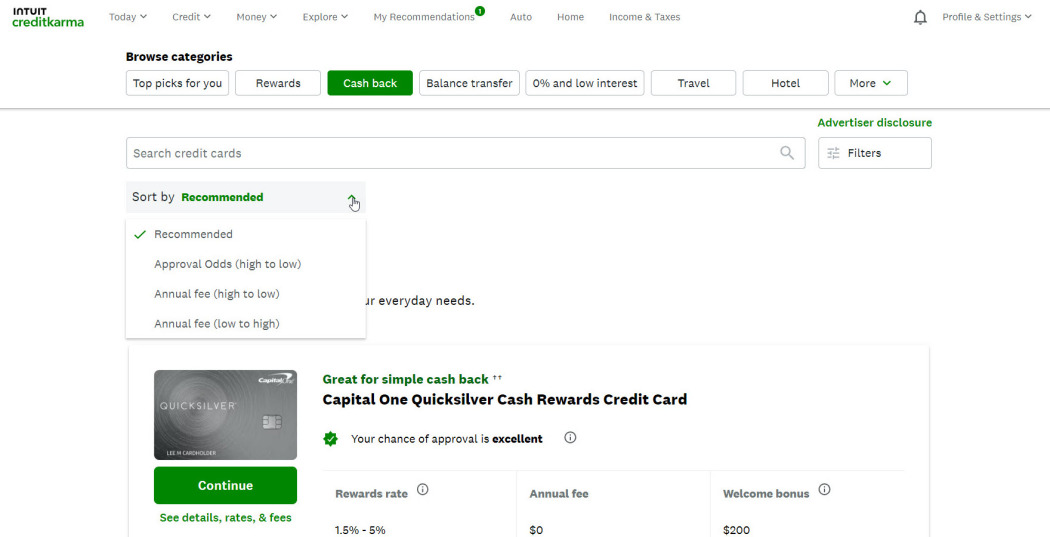Image resolution: width=1050 pixels, height=537 pixels.
Task: Sort by Approval Odds high to low
Action: click(246, 264)
